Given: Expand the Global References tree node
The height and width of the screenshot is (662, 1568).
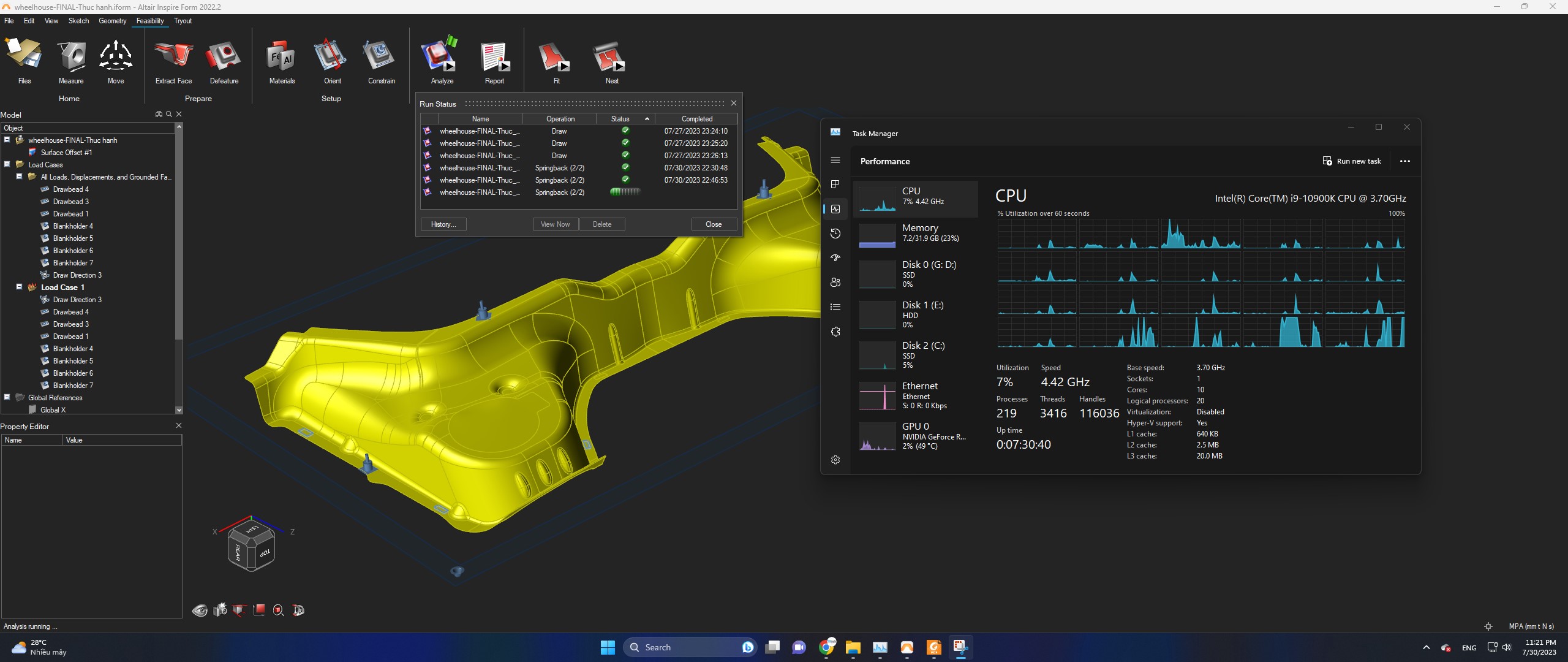Looking at the screenshot, I should pos(7,397).
